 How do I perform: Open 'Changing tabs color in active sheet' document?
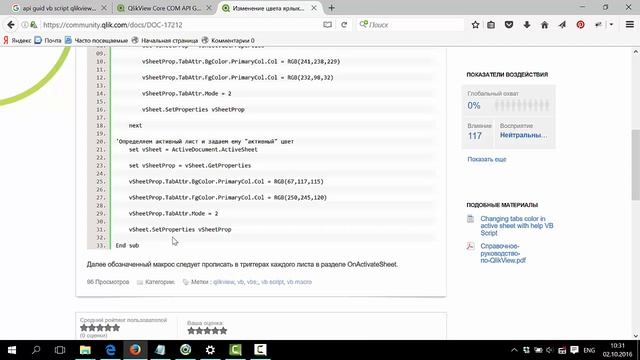pyautogui.click(x=517, y=226)
